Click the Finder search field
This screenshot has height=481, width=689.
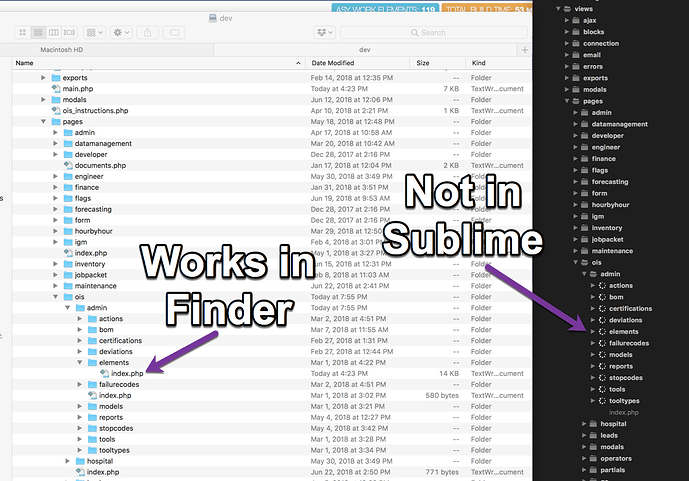tap(434, 33)
